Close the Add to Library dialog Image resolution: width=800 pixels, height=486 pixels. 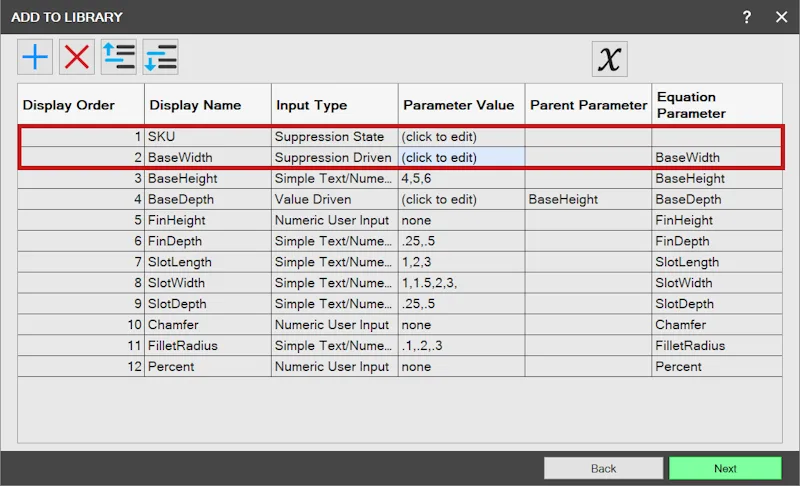[781, 17]
